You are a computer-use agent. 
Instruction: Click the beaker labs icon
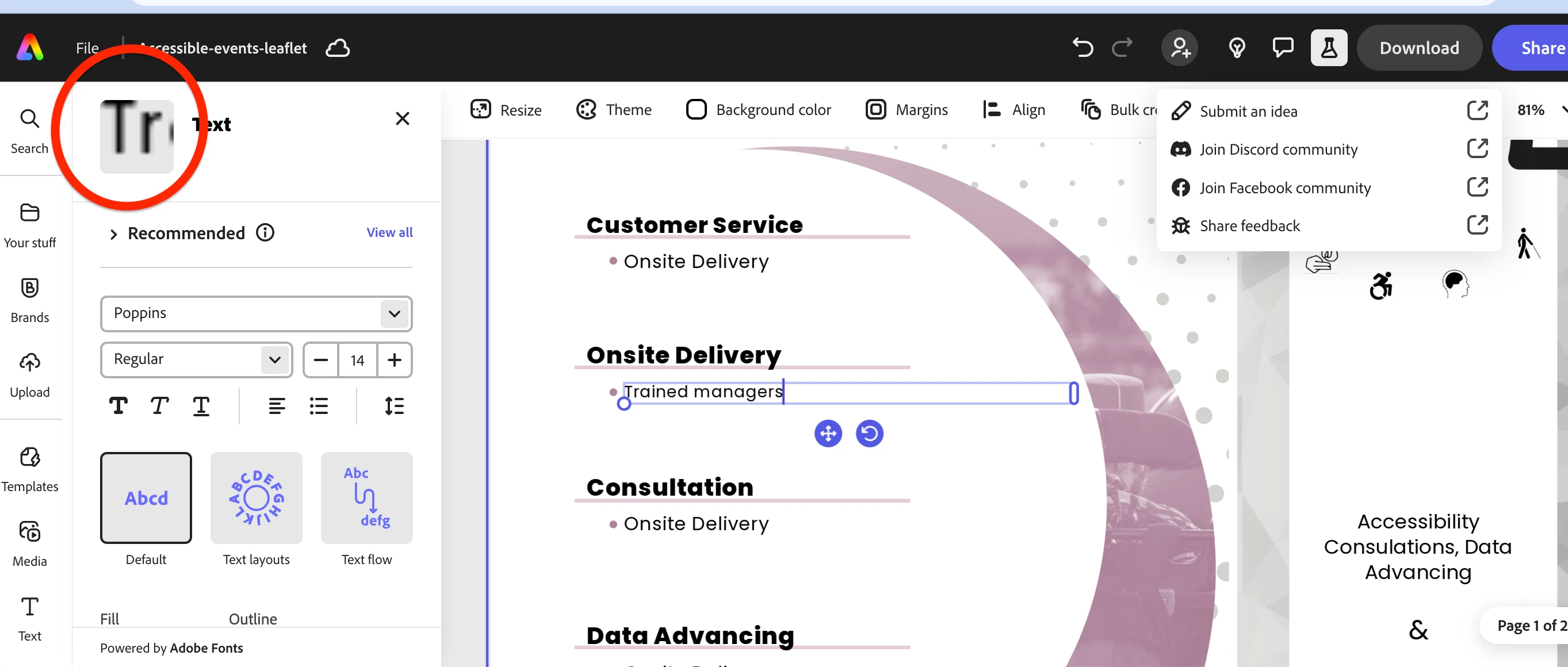(x=1329, y=48)
